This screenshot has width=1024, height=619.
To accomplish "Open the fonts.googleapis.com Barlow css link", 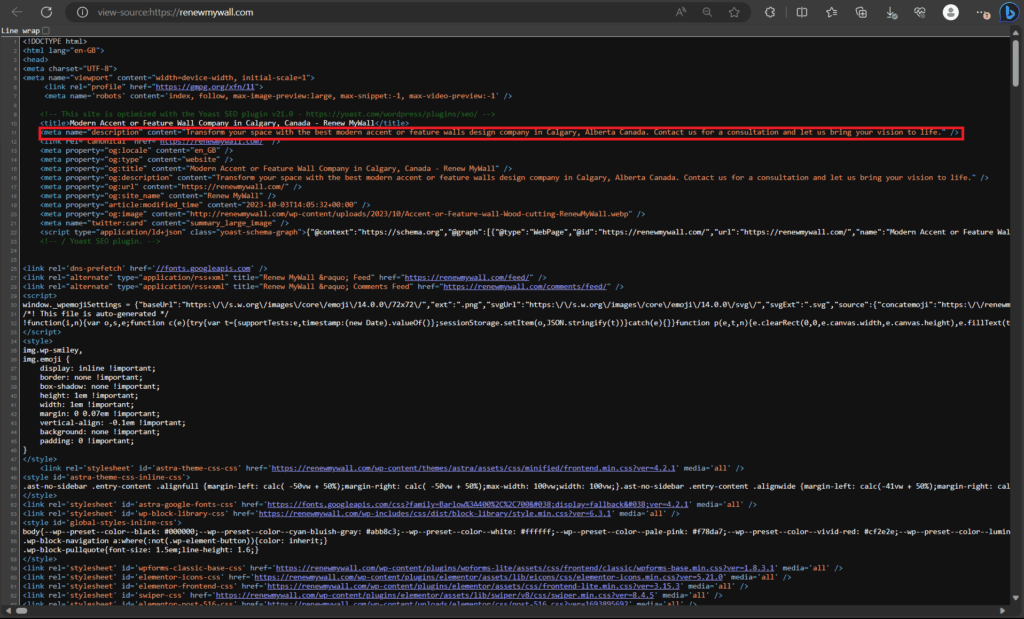I will click(478, 505).
